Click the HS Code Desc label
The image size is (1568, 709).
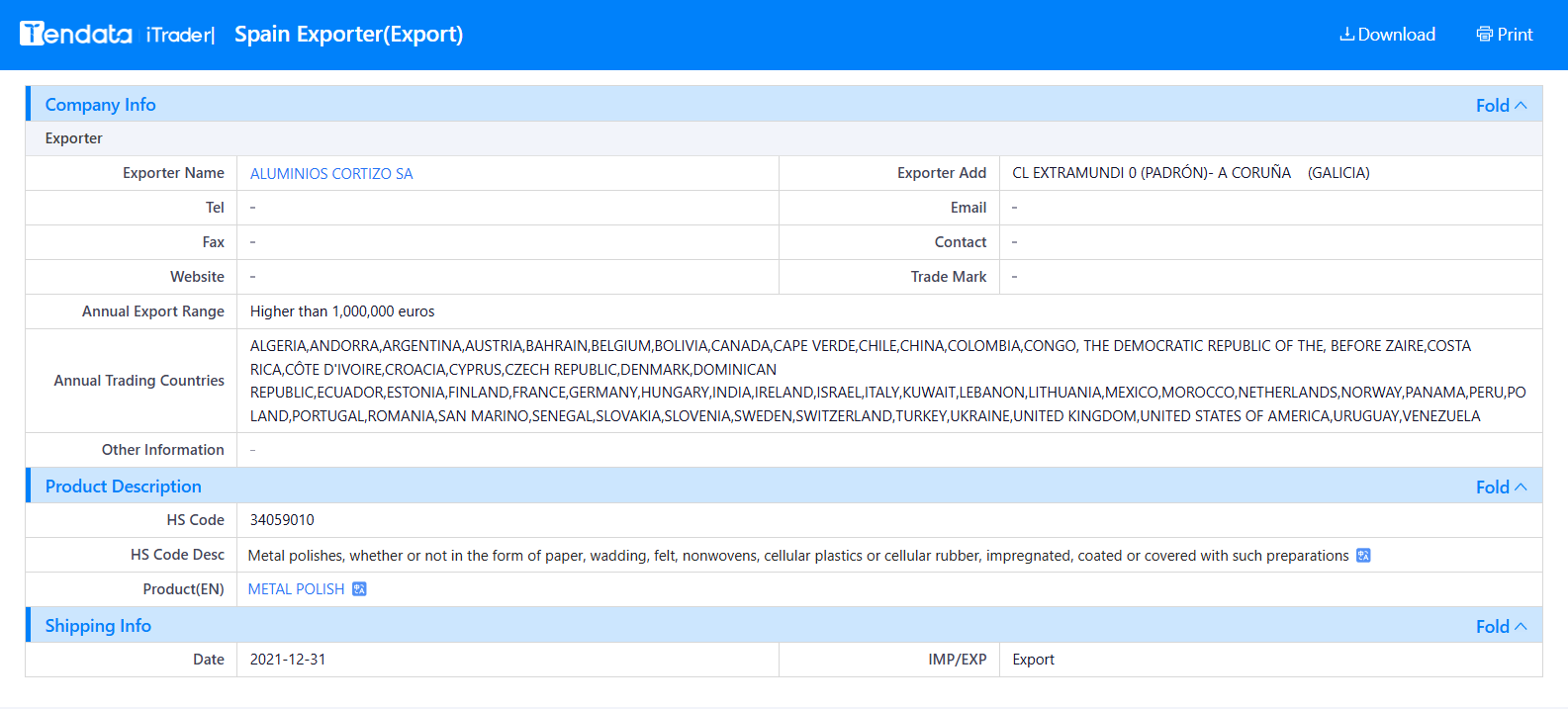pos(177,555)
